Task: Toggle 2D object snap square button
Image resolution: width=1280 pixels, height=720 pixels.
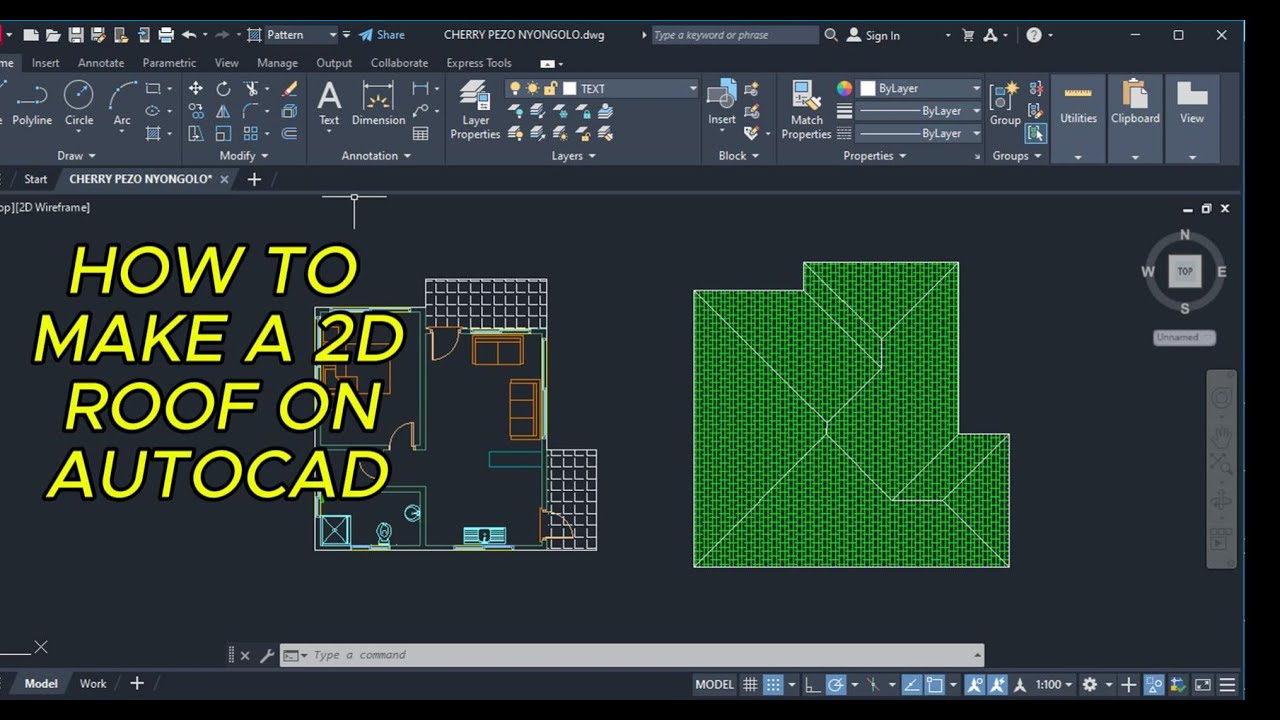Action: click(x=935, y=685)
